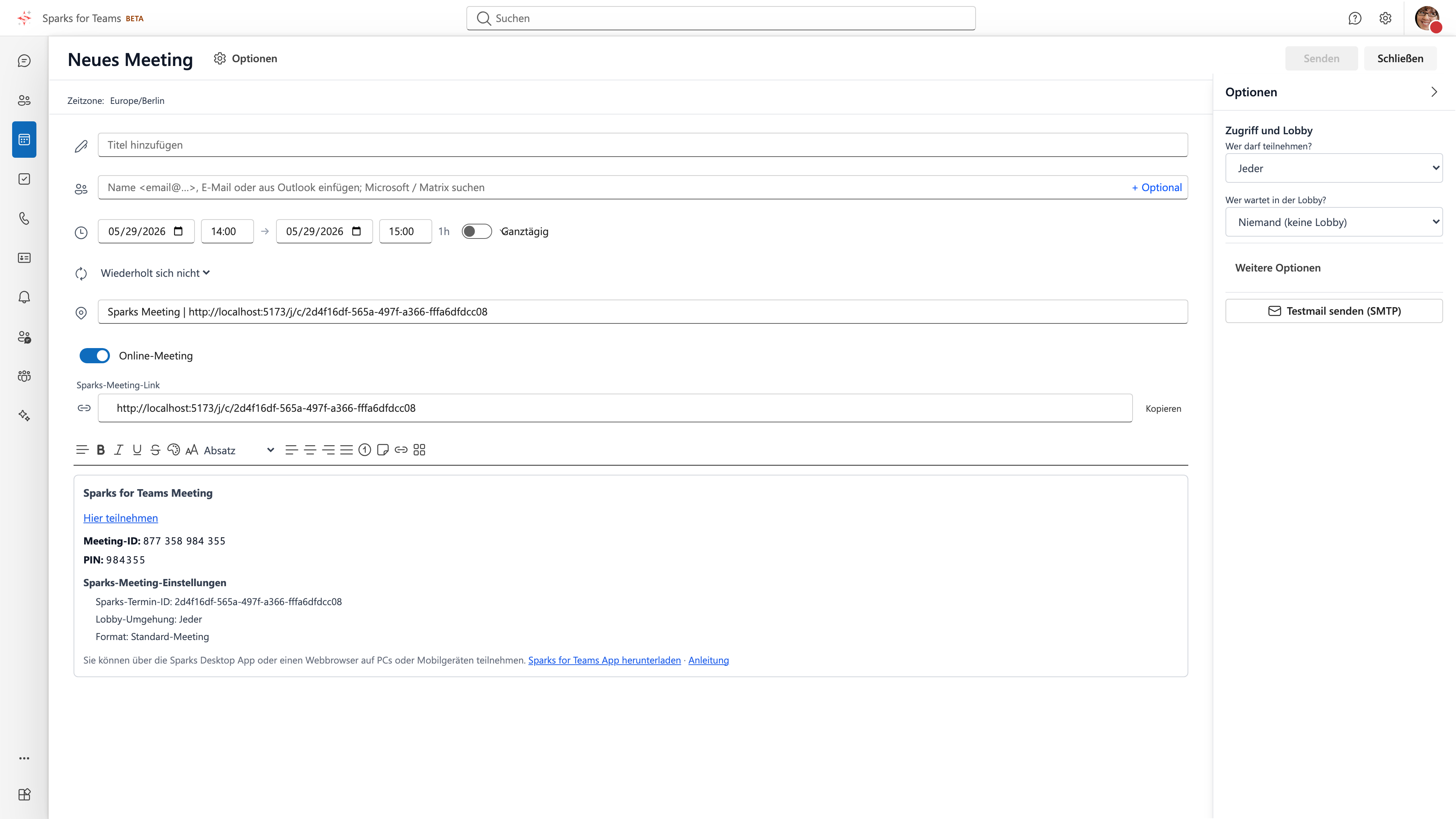Click the Titel hinzufügen input field
Image resolution: width=1456 pixels, height=819 pixels.
643,145
